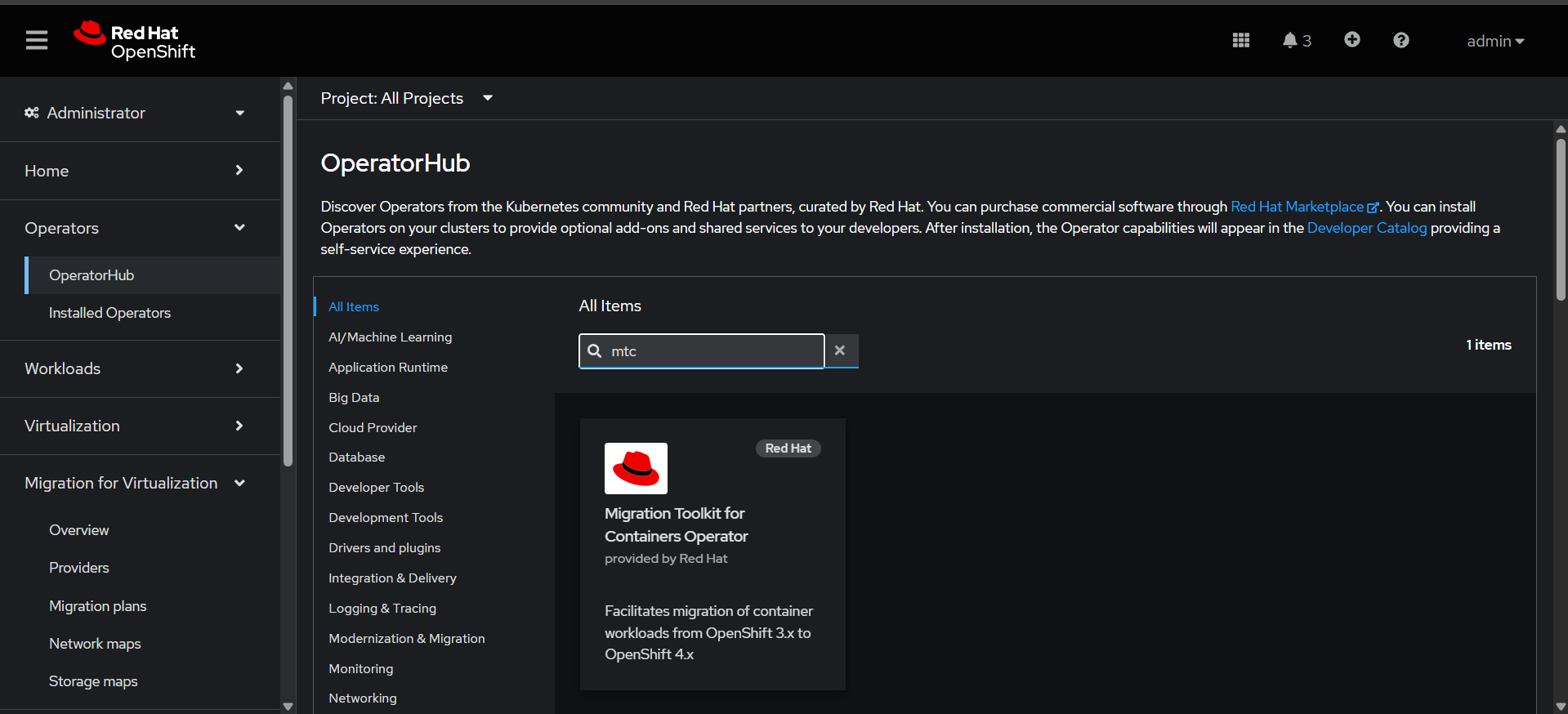Screen dimensions: 1568x714
Task: Click the plus import icon in header
Action: [x=1351, y=40]
